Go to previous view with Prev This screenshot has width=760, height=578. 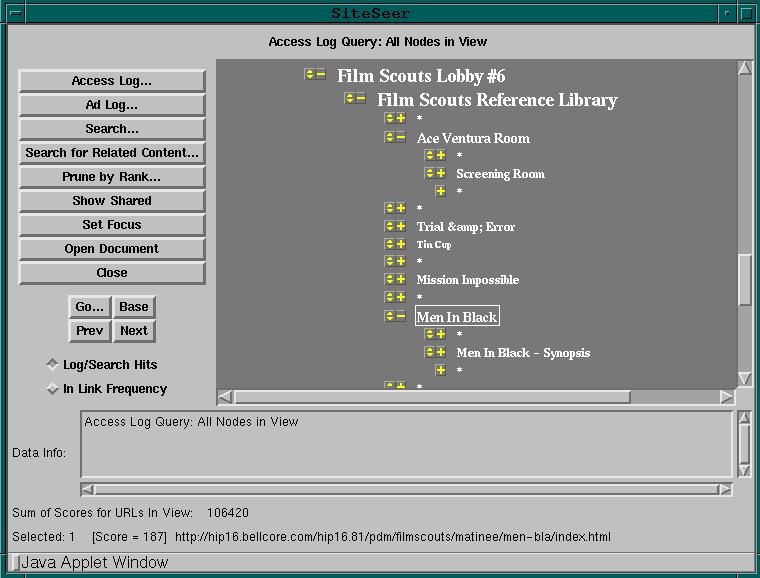pos(90,331)
